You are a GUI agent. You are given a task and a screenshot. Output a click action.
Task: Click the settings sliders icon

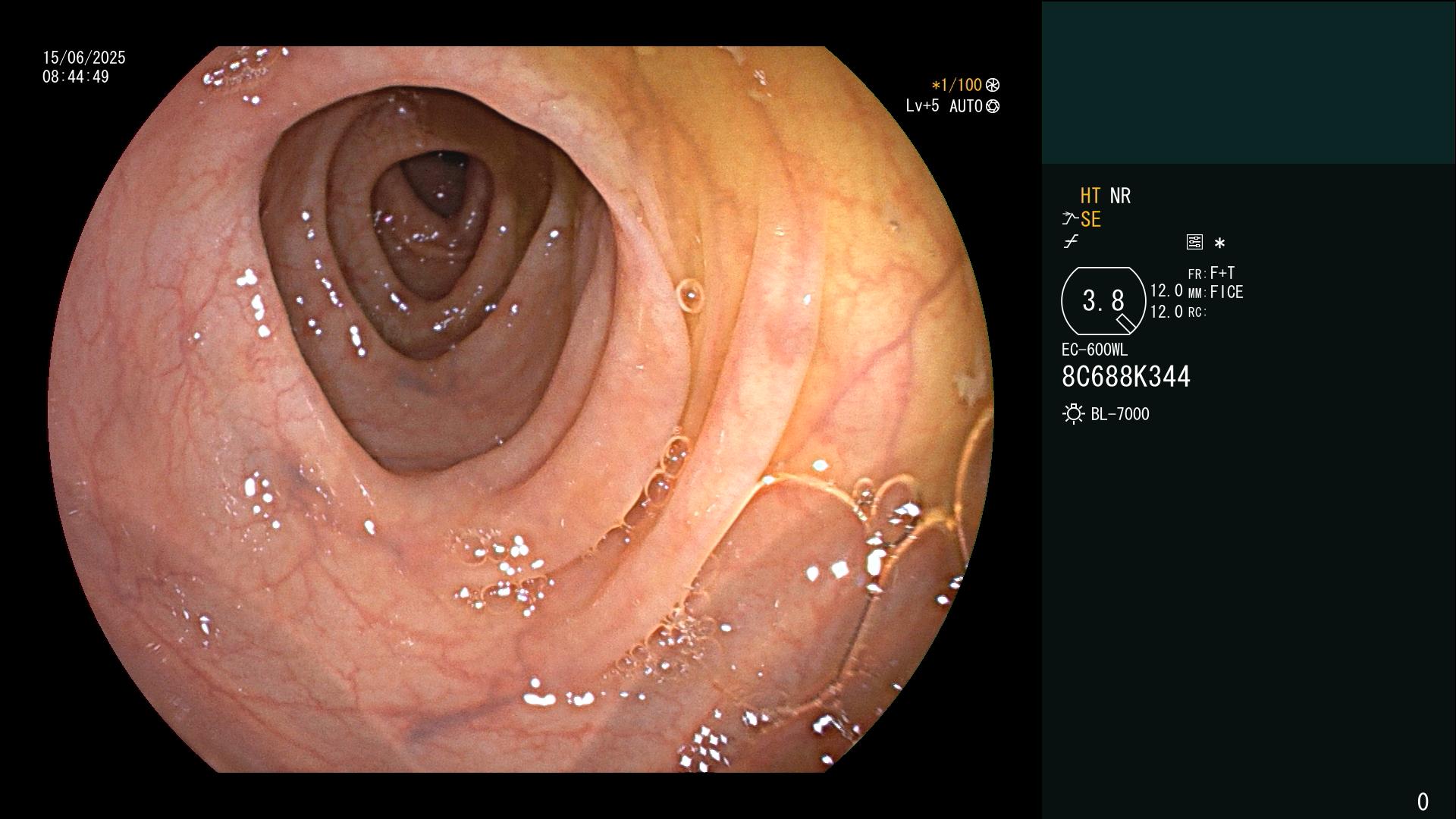click(x=1194, y=242)
